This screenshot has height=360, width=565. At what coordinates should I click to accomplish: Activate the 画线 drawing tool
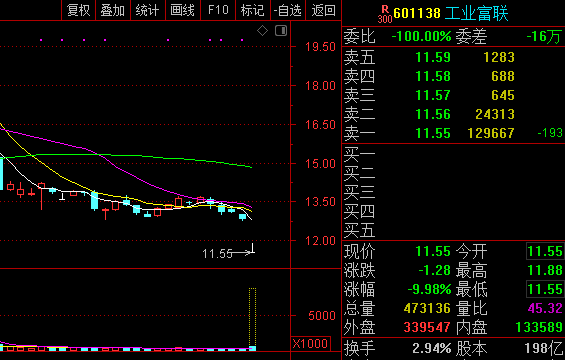(183, 10)
